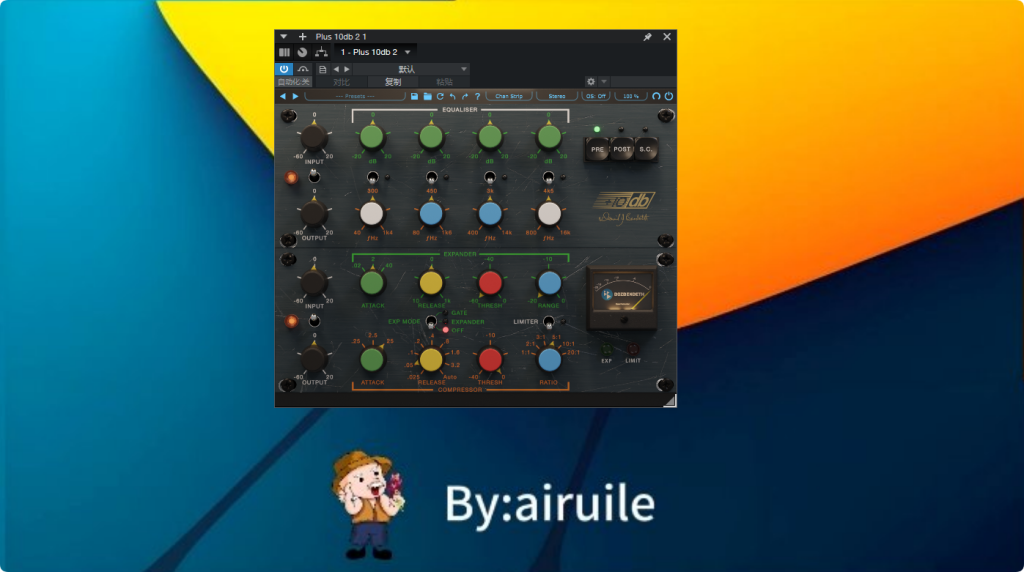Click the first green EQ gain knob
This screenshot has height=572, width=1024.
372,137
